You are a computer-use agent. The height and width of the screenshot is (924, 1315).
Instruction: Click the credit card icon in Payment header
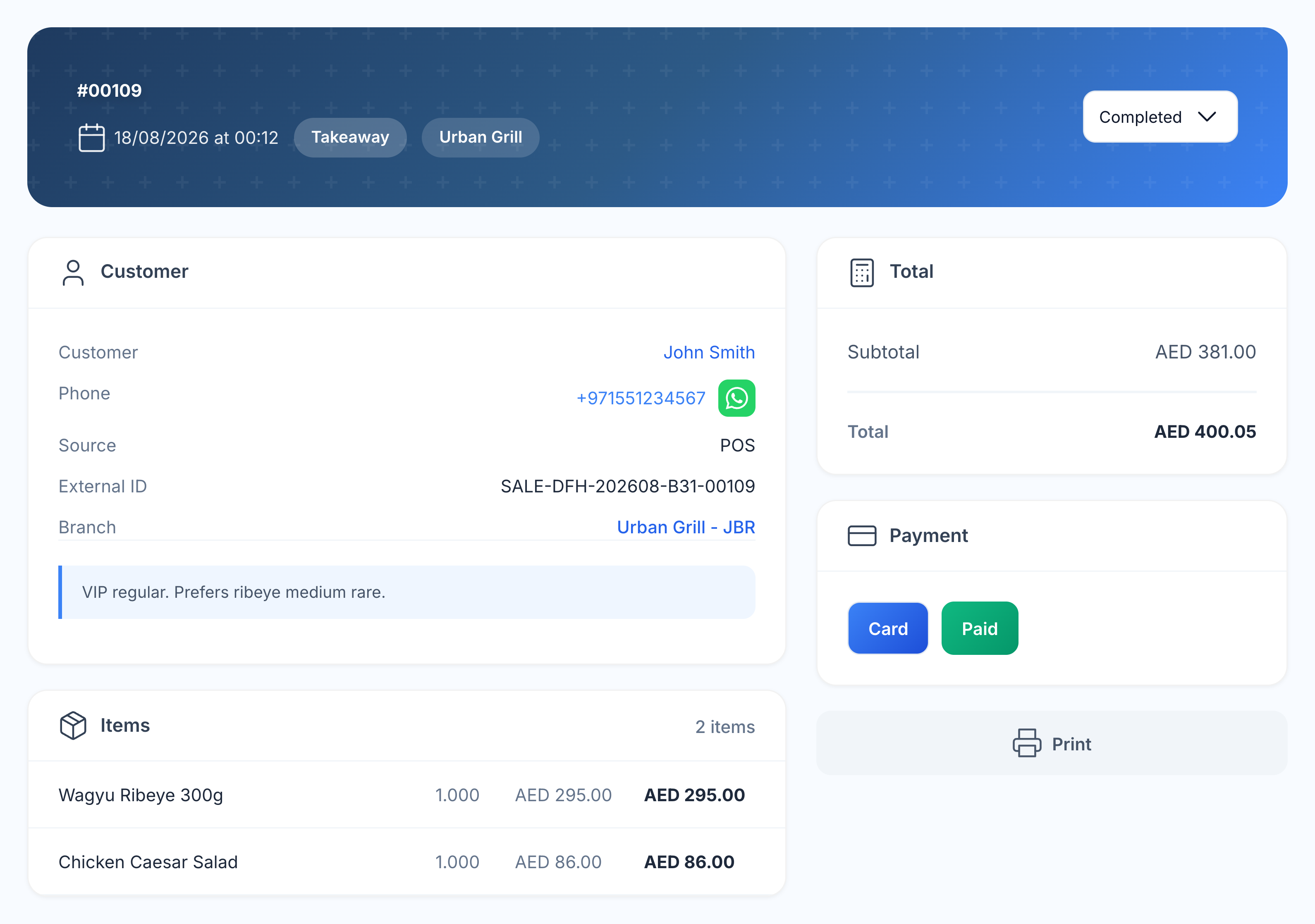[862, 536]
